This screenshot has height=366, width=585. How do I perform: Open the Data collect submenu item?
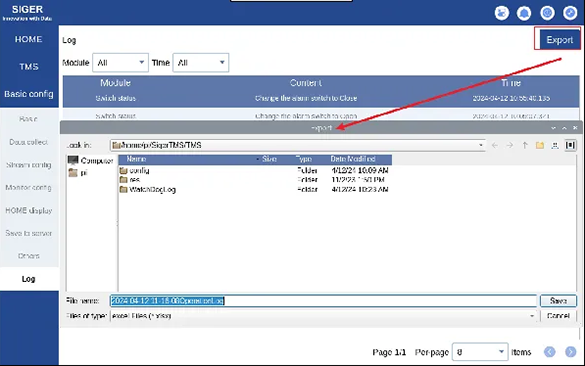(29, 142)
